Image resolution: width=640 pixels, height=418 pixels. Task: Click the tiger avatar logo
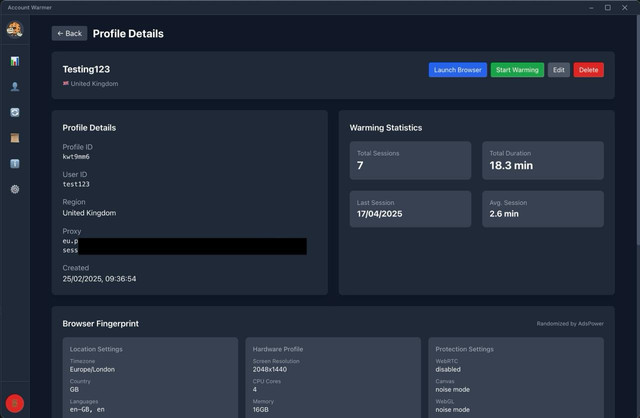[15, 29]
